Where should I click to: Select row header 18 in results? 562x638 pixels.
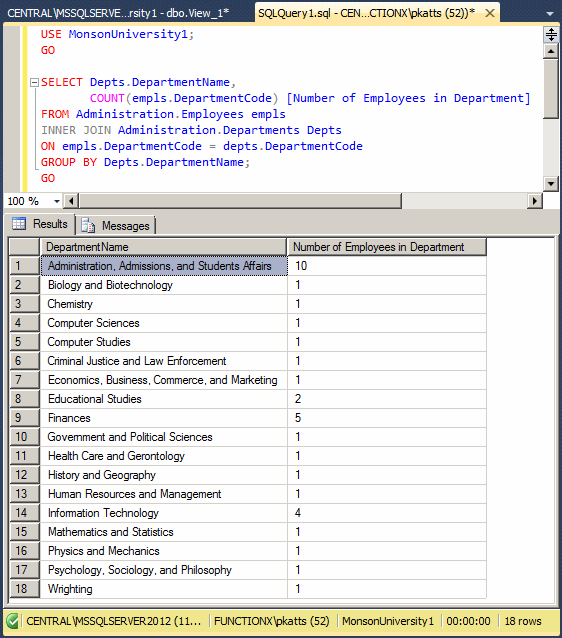[x=24, y=589]
